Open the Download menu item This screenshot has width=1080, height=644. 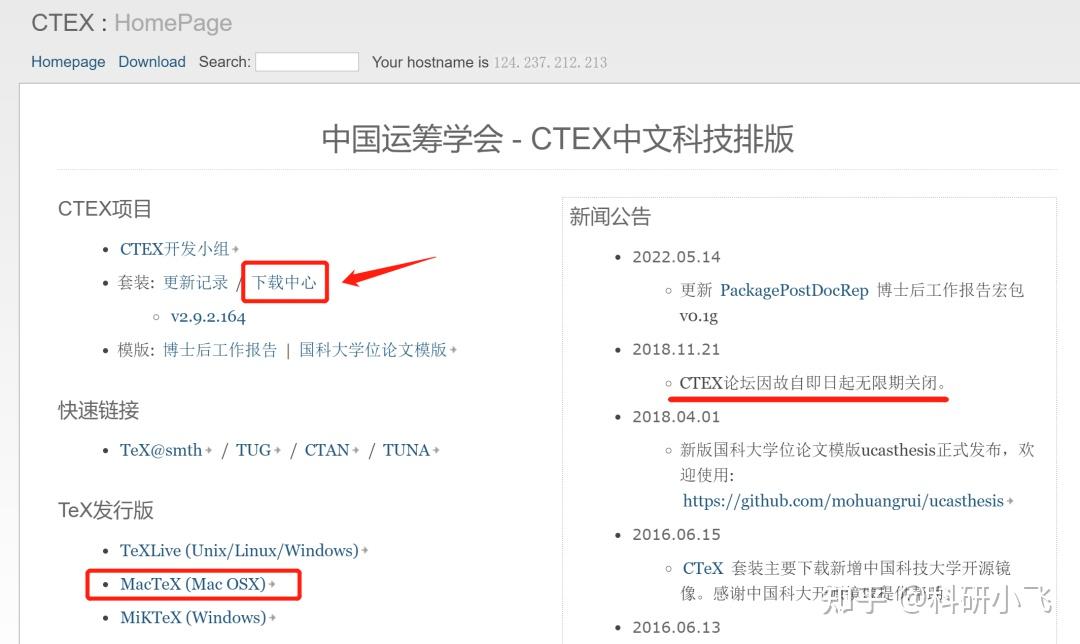(151, 61)
